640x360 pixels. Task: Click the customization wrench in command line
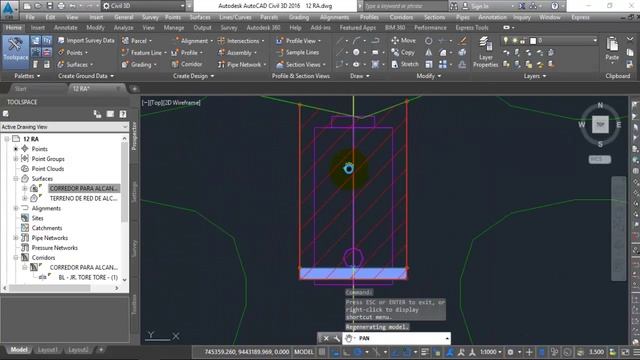coord(336,338)
